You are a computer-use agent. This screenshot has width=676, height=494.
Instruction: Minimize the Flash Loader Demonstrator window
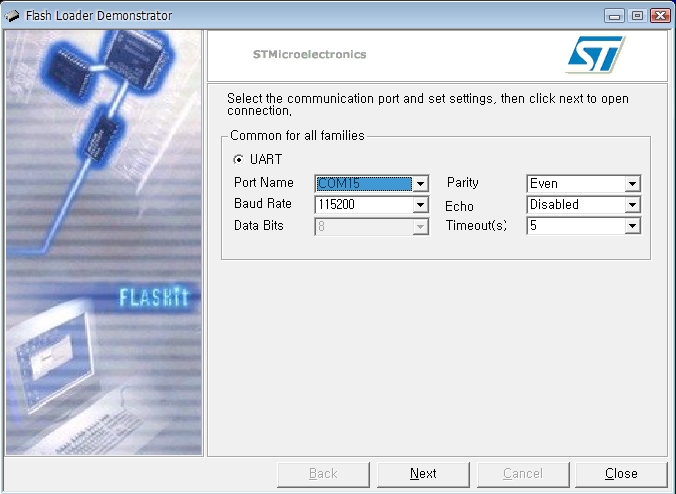[615, 16]
